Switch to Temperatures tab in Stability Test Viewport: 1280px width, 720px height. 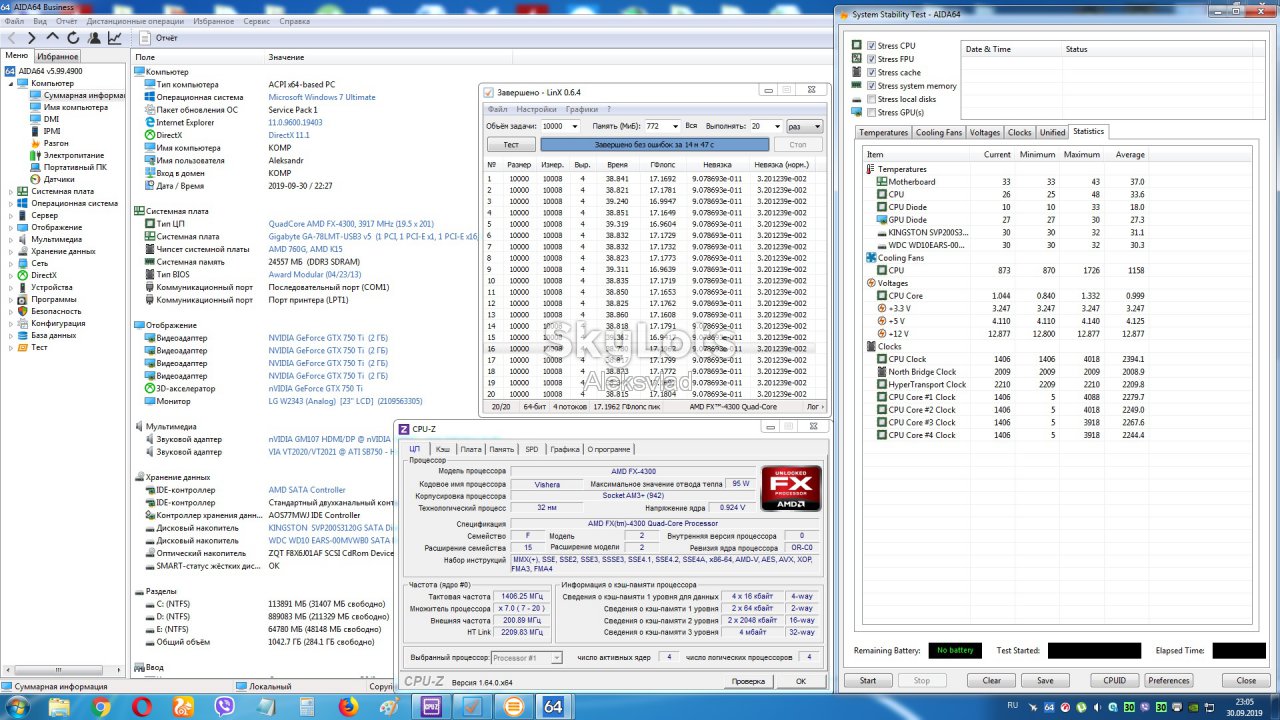pyautogui.click(x=883, y=132)
